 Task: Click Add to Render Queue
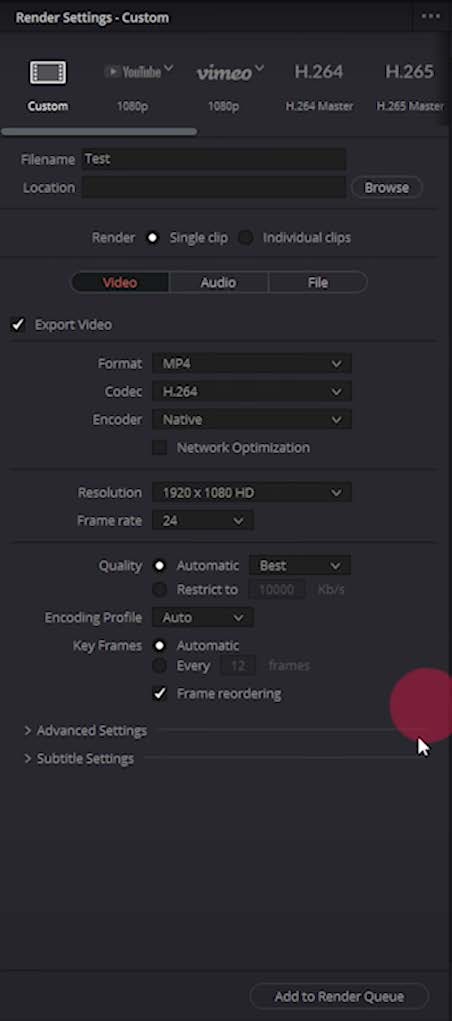pos(339,996)
